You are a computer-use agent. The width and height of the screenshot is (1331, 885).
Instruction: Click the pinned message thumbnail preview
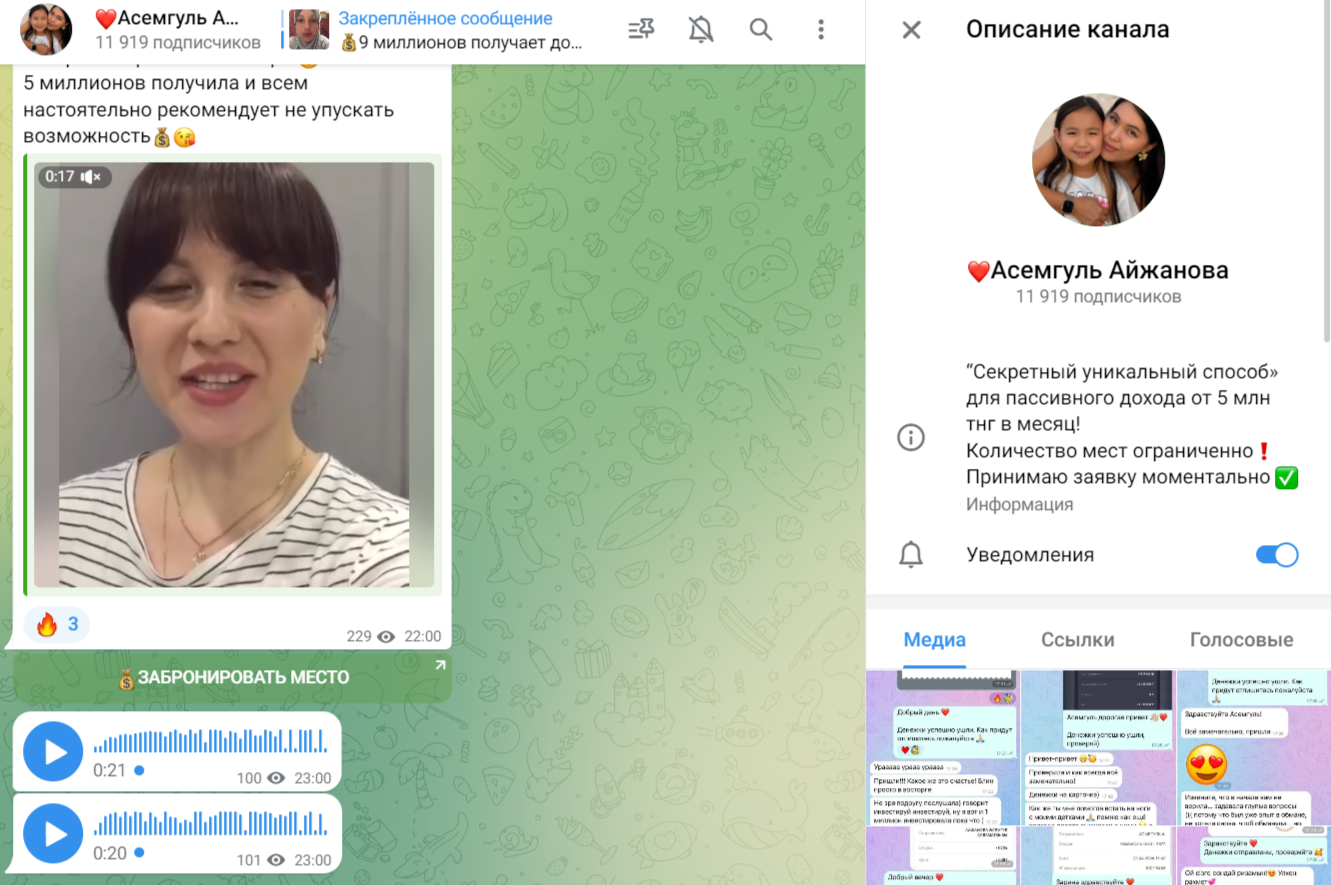(x=309, y=30)
